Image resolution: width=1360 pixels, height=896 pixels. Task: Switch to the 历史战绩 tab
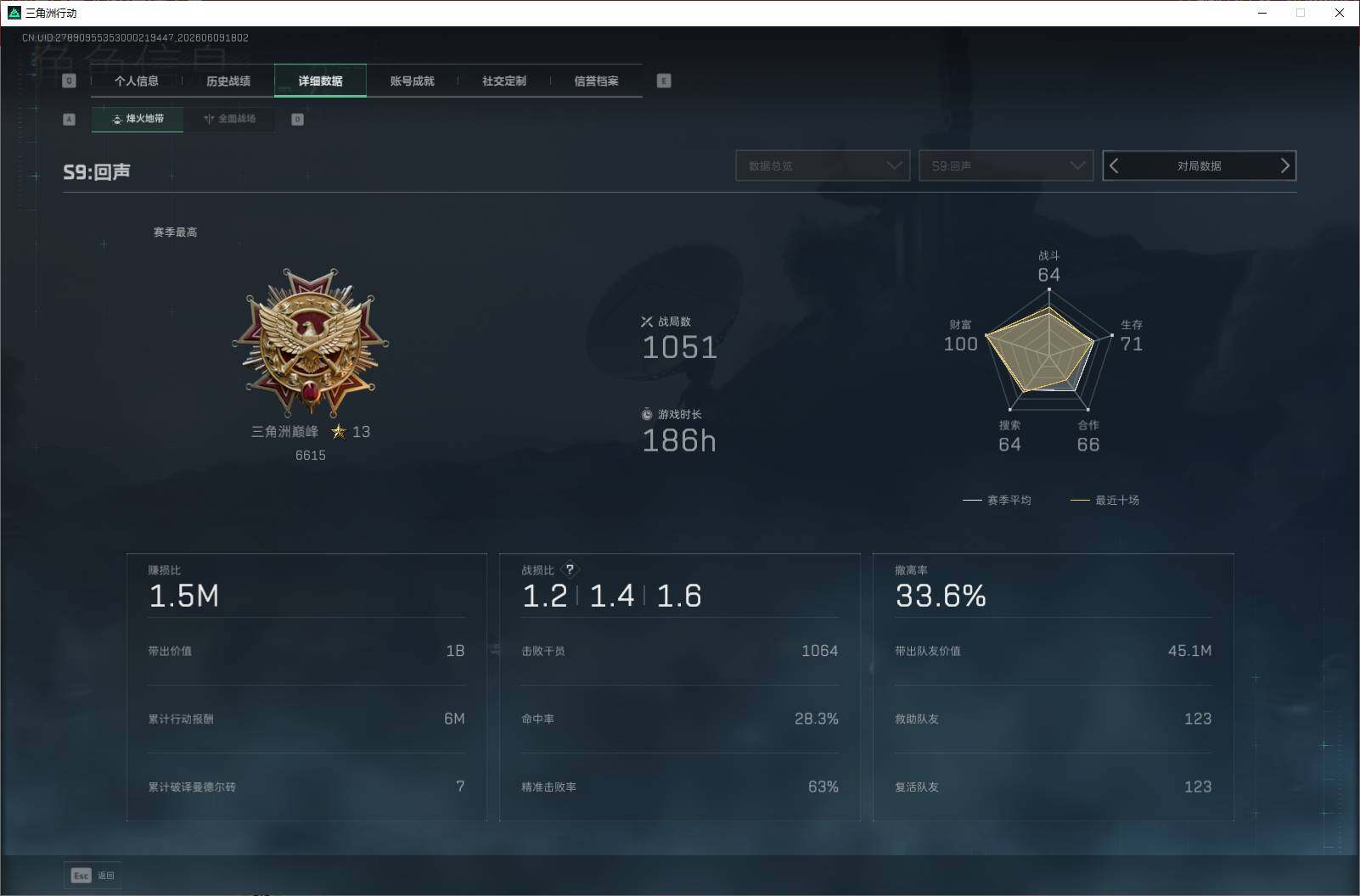coord(228,81)
